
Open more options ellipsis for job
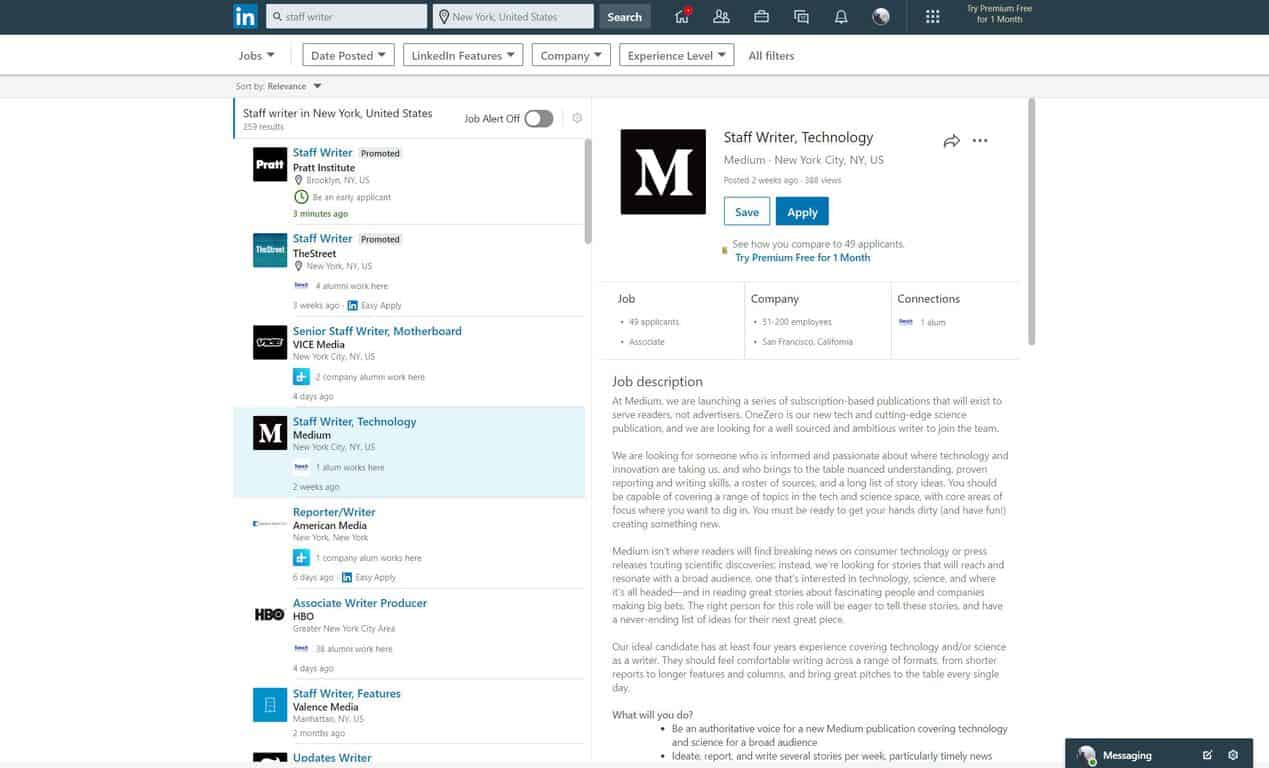click(980, 141)
